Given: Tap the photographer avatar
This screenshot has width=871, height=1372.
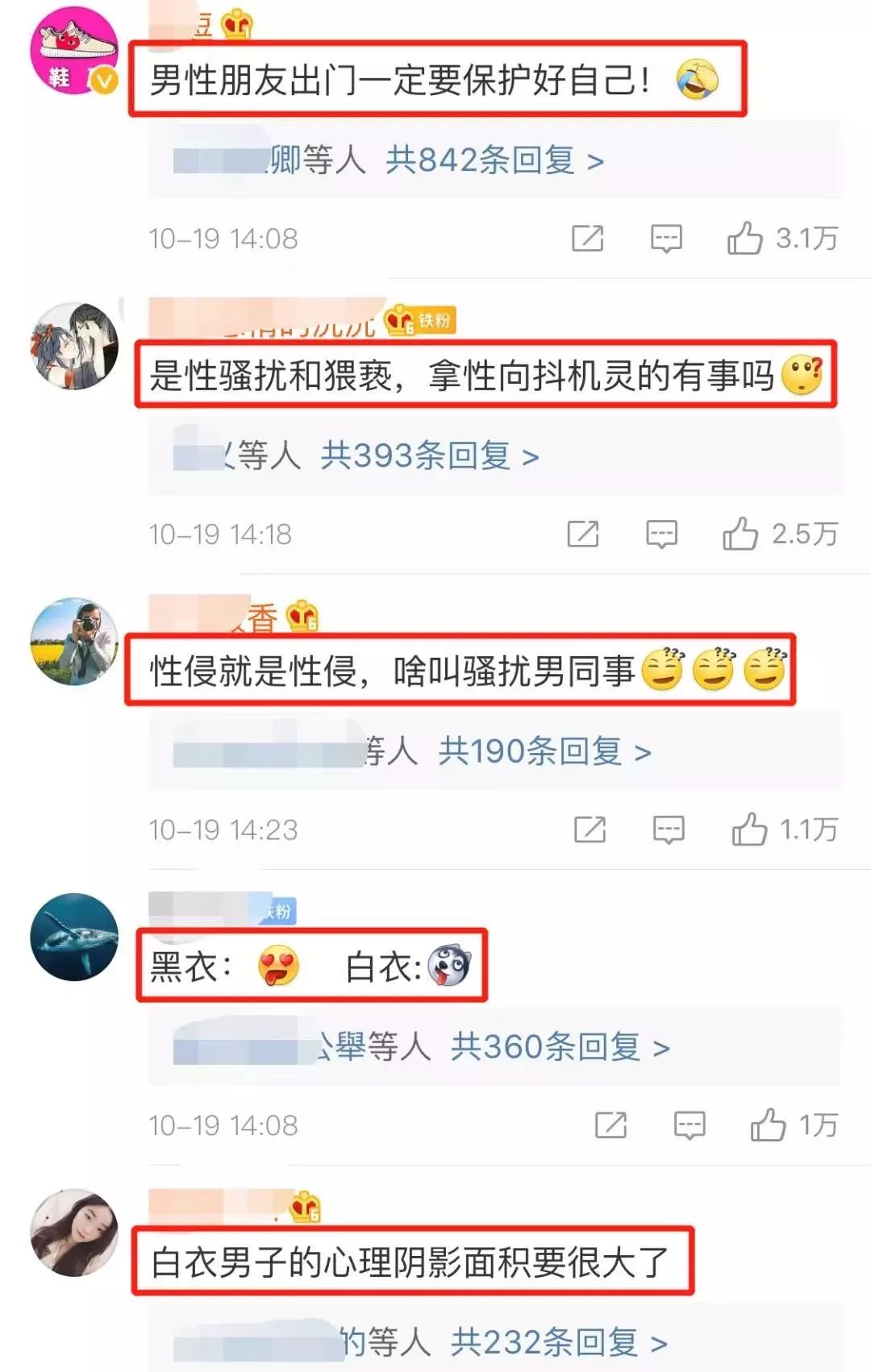Looking at the screenshot, I should pos(74,642).
